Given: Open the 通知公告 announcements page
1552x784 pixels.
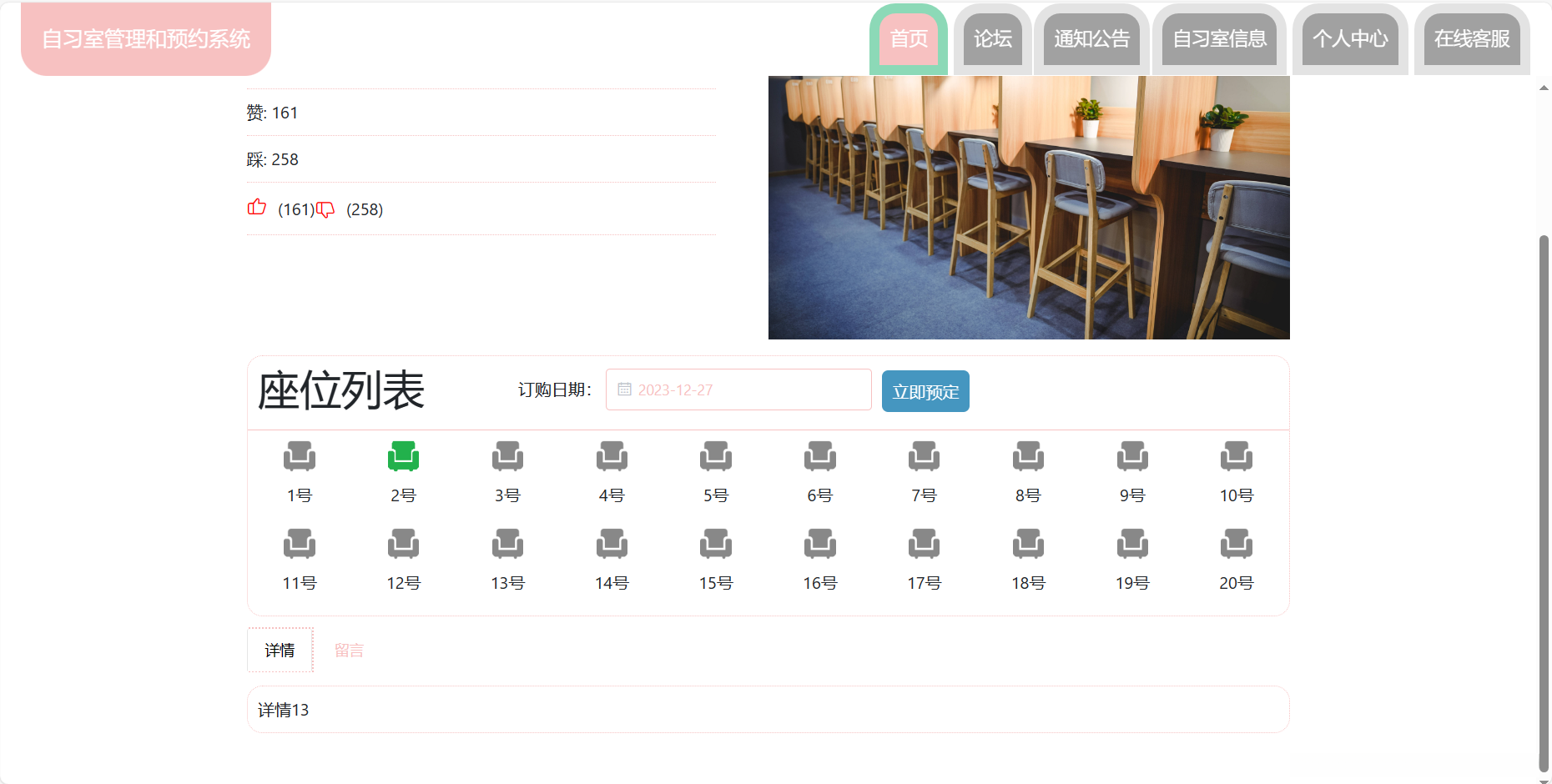Looking at the screenshot, I should (1092, 38).
